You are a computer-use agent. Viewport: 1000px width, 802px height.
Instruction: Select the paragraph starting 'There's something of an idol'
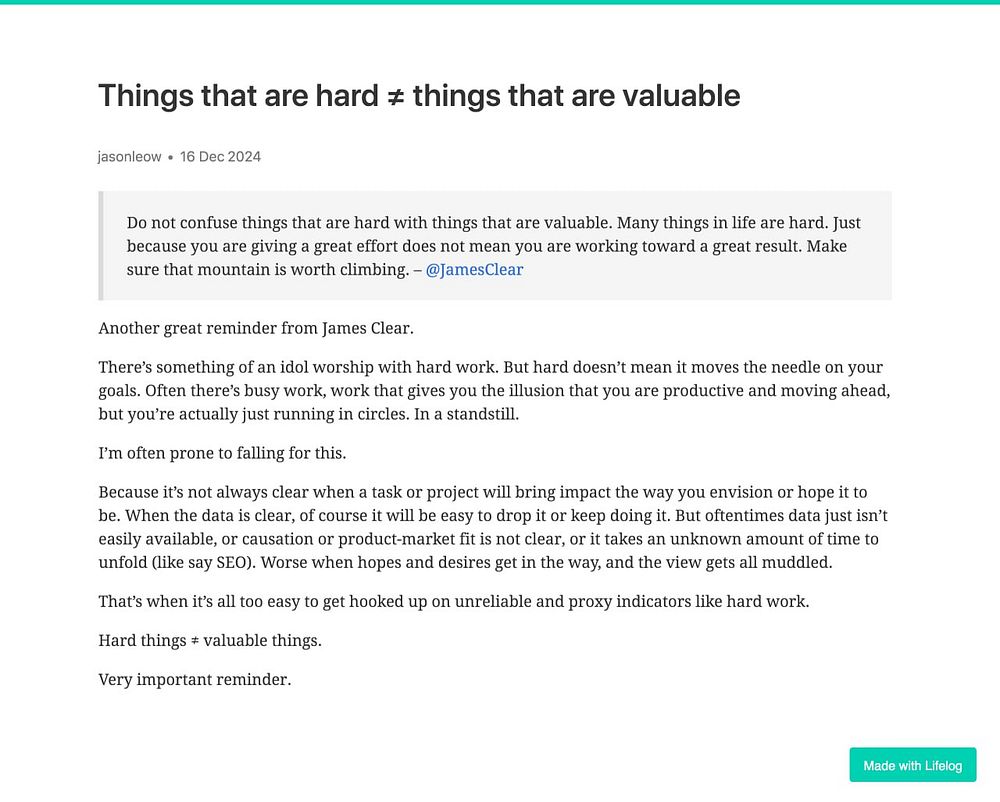(x=494, y=390)
